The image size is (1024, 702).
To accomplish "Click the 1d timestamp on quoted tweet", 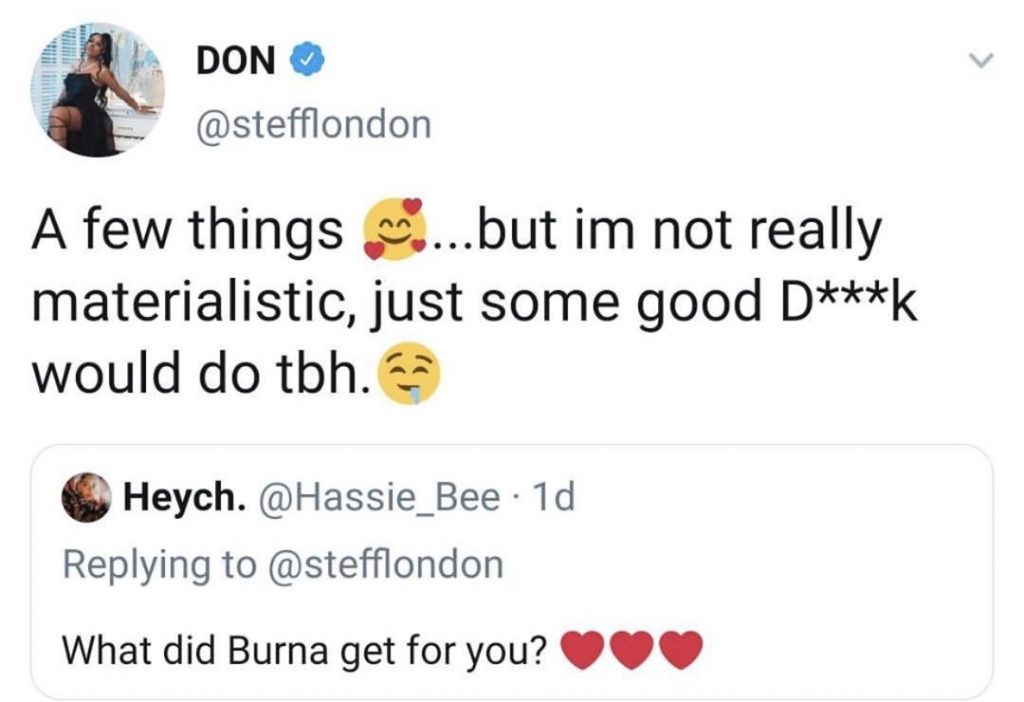I will click(552, 497).
